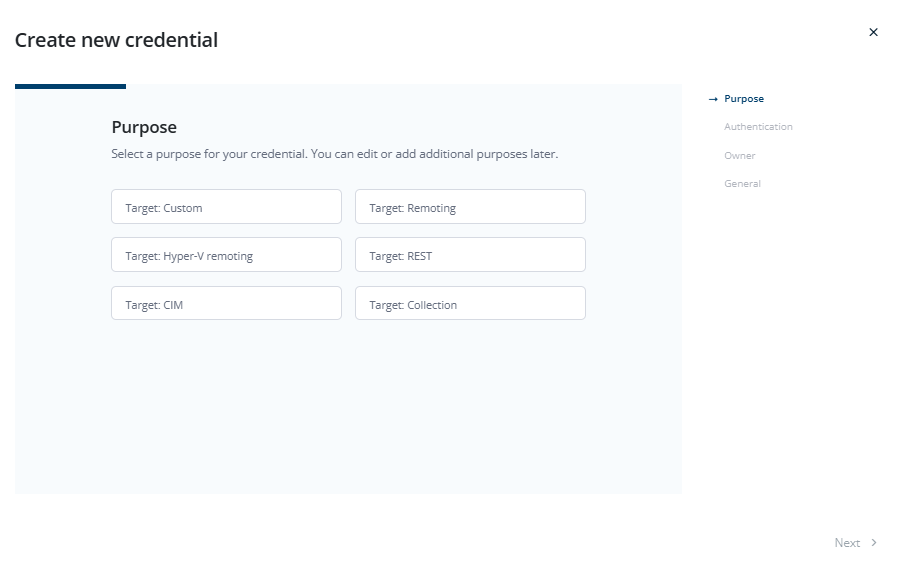
Task: Click the word Target in the REST option
Action: point(385,256)
